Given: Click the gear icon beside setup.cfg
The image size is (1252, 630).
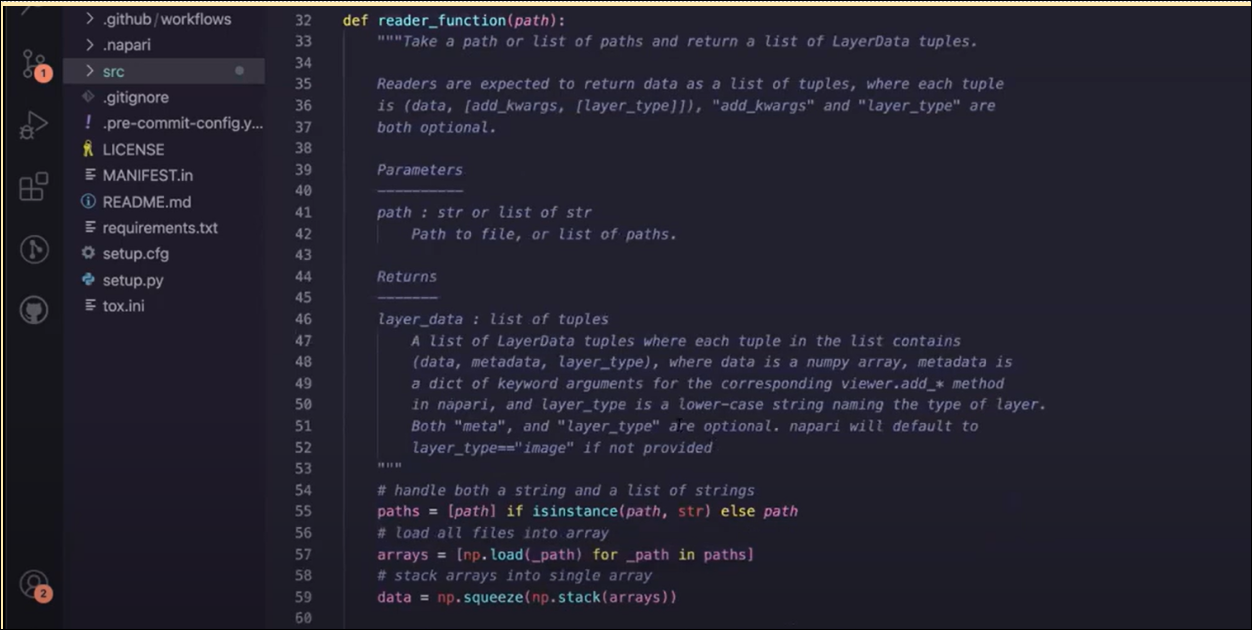Looking at the screenshot, I should tap(89, 253).
